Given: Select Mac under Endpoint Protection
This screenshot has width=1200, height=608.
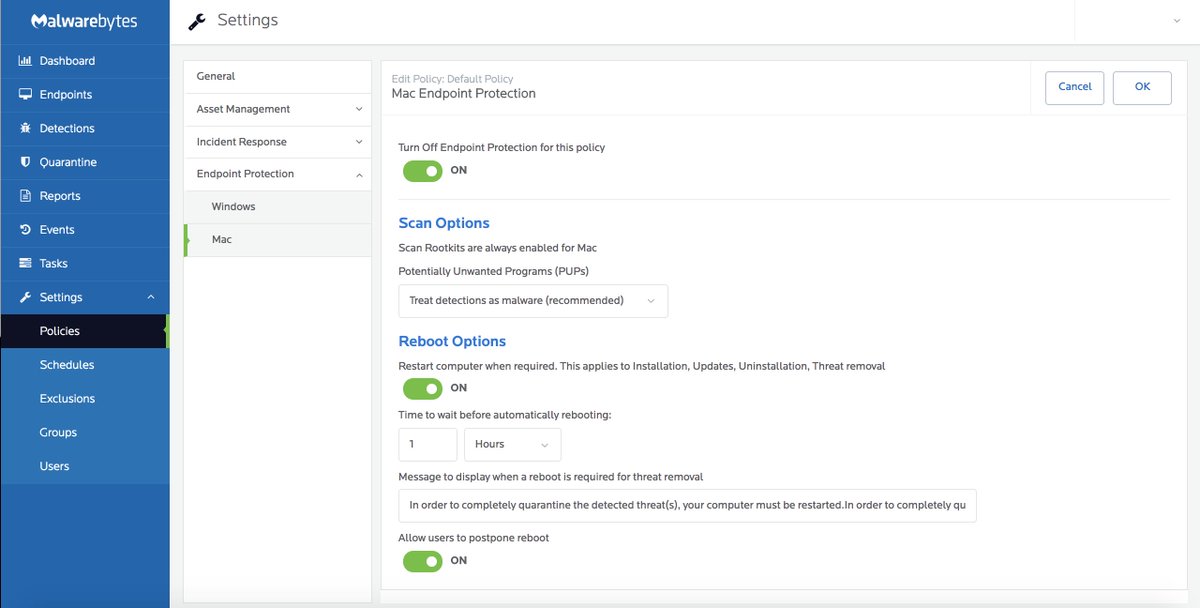Looking at the screenshot, I should click(x=277, y=240).
